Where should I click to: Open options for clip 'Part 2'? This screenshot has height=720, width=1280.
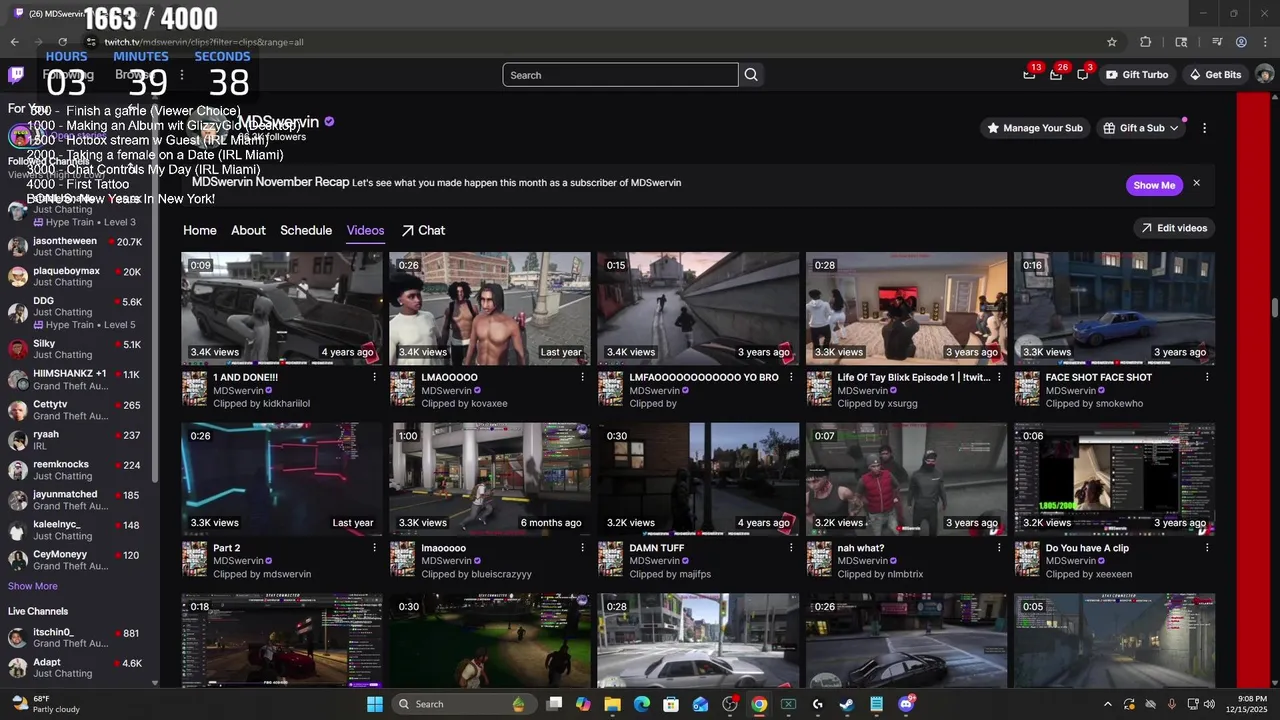point(375,548)
